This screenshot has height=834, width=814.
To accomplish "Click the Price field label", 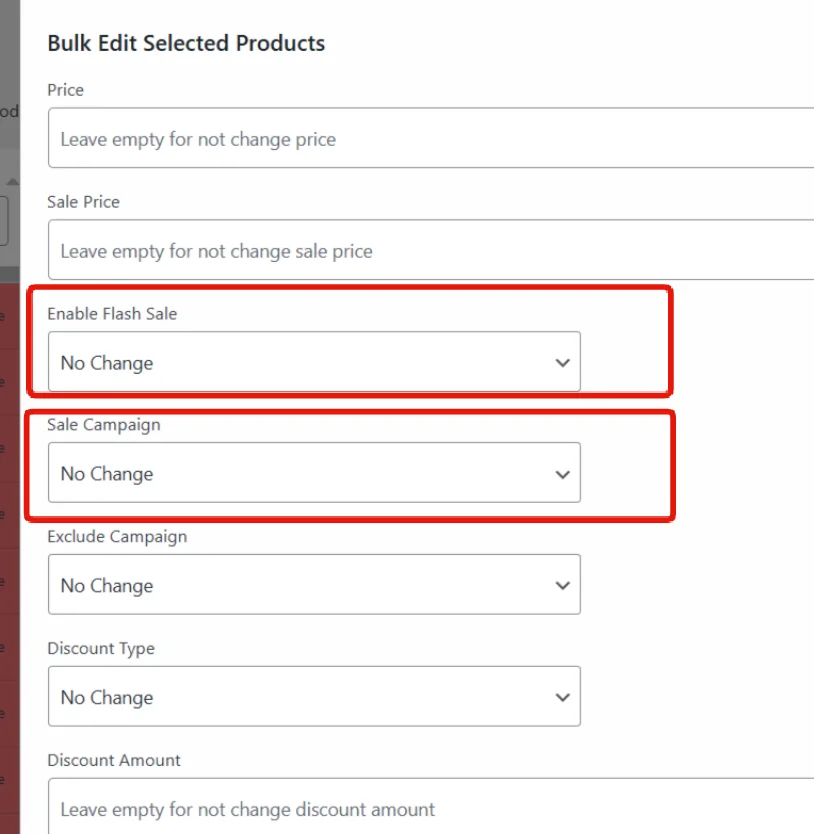I will (65, 90).
